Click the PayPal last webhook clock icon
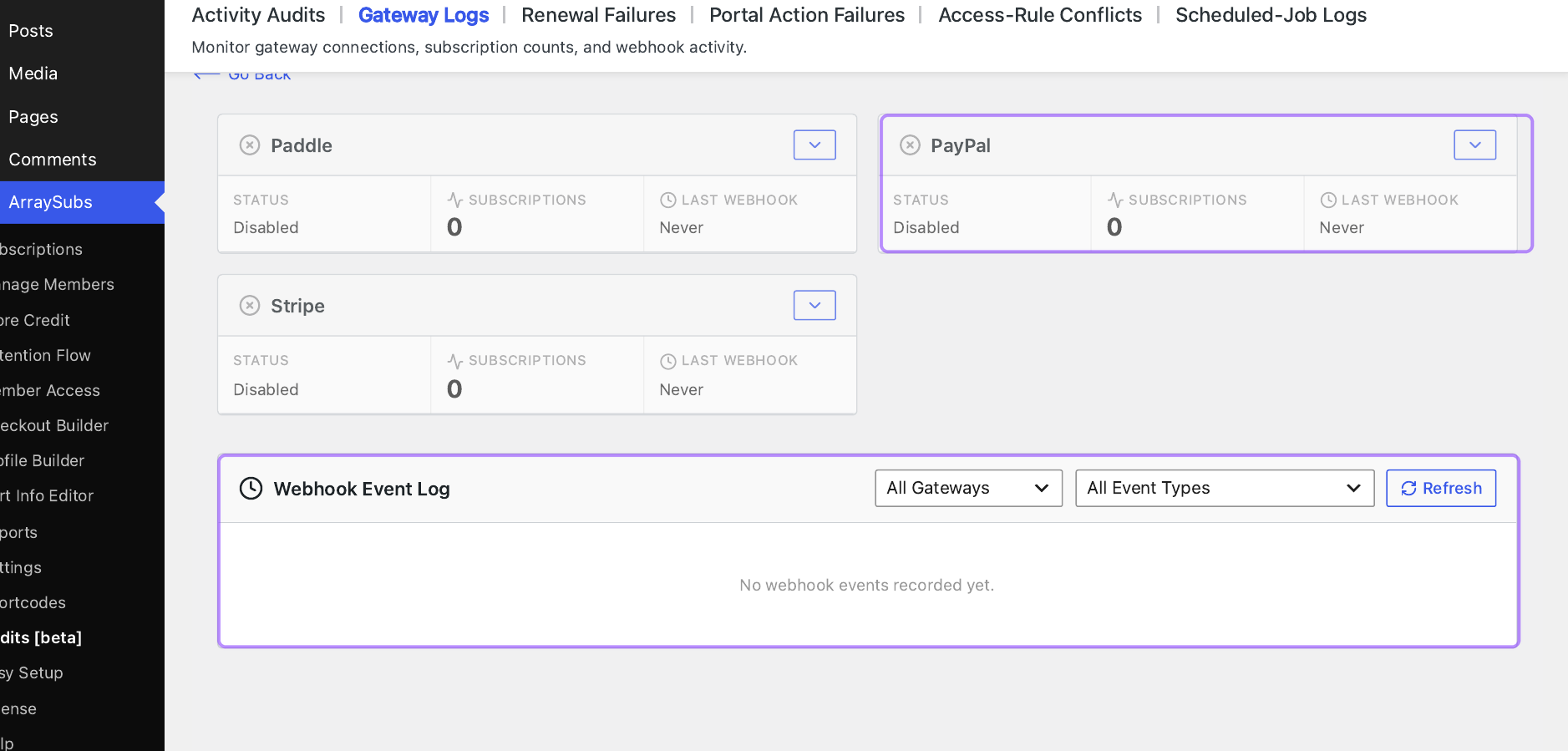The height and width of the screenshot is (751, 1568). click(1328, 200)
